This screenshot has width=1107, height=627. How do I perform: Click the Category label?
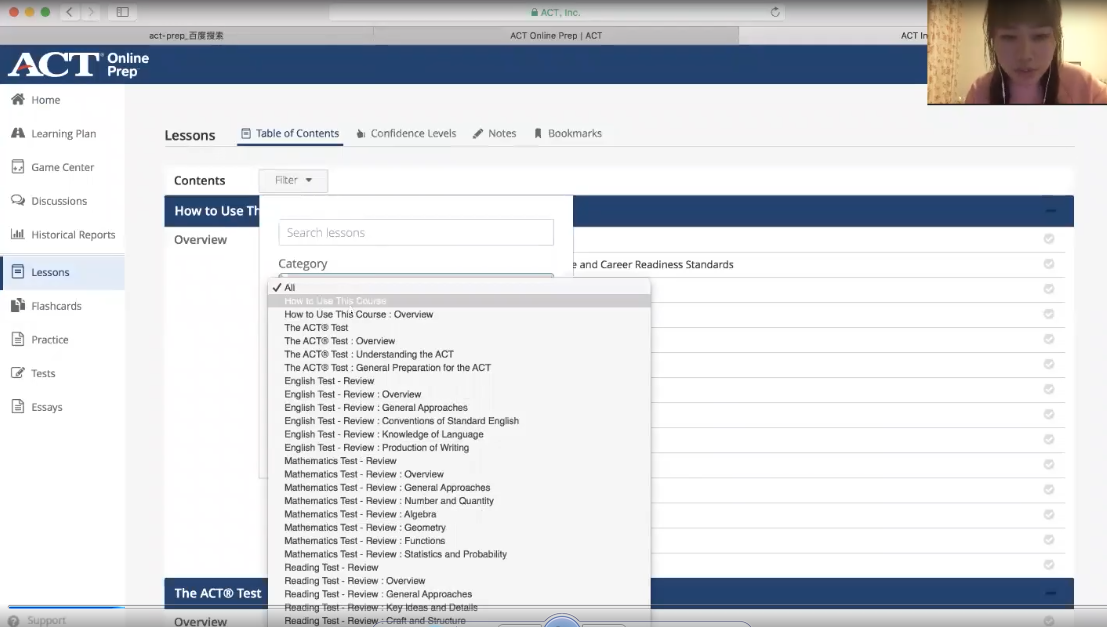[303, 264]
